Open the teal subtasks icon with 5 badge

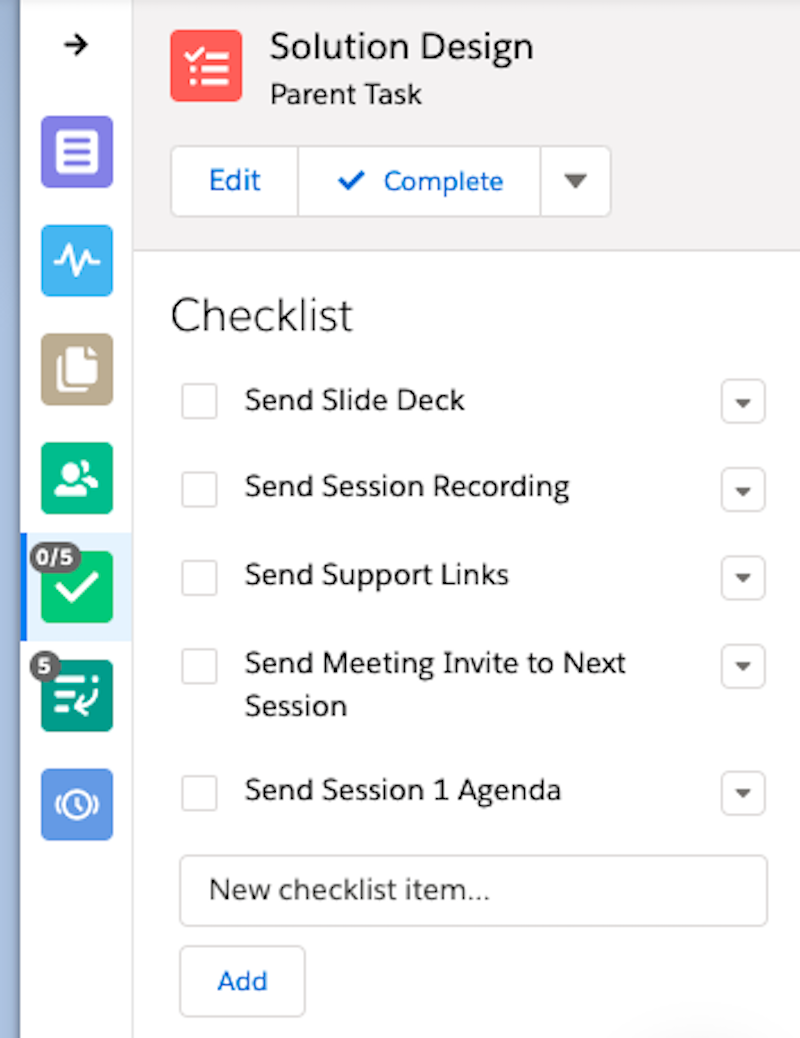coord(77,695)
